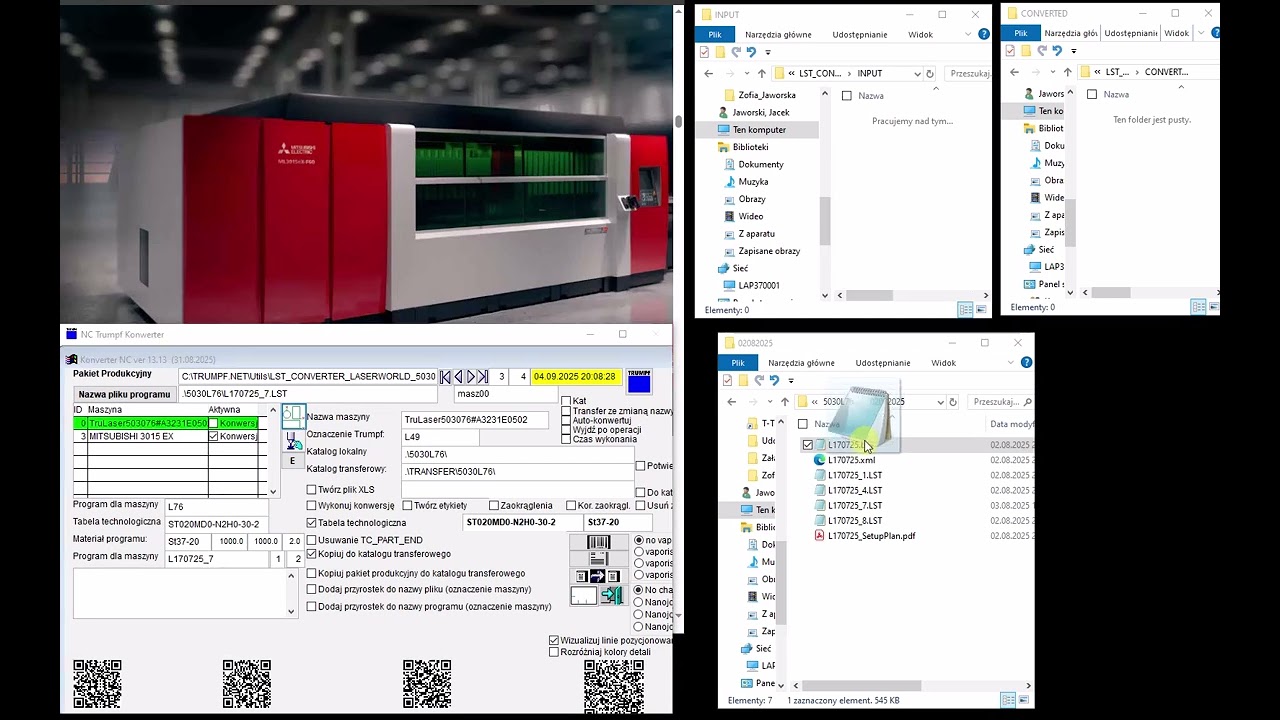Uncheck Tabela technologiczna checkbox
Image resolution: width=1280 pixels, height=720 pixels.
tap(312, 523)
